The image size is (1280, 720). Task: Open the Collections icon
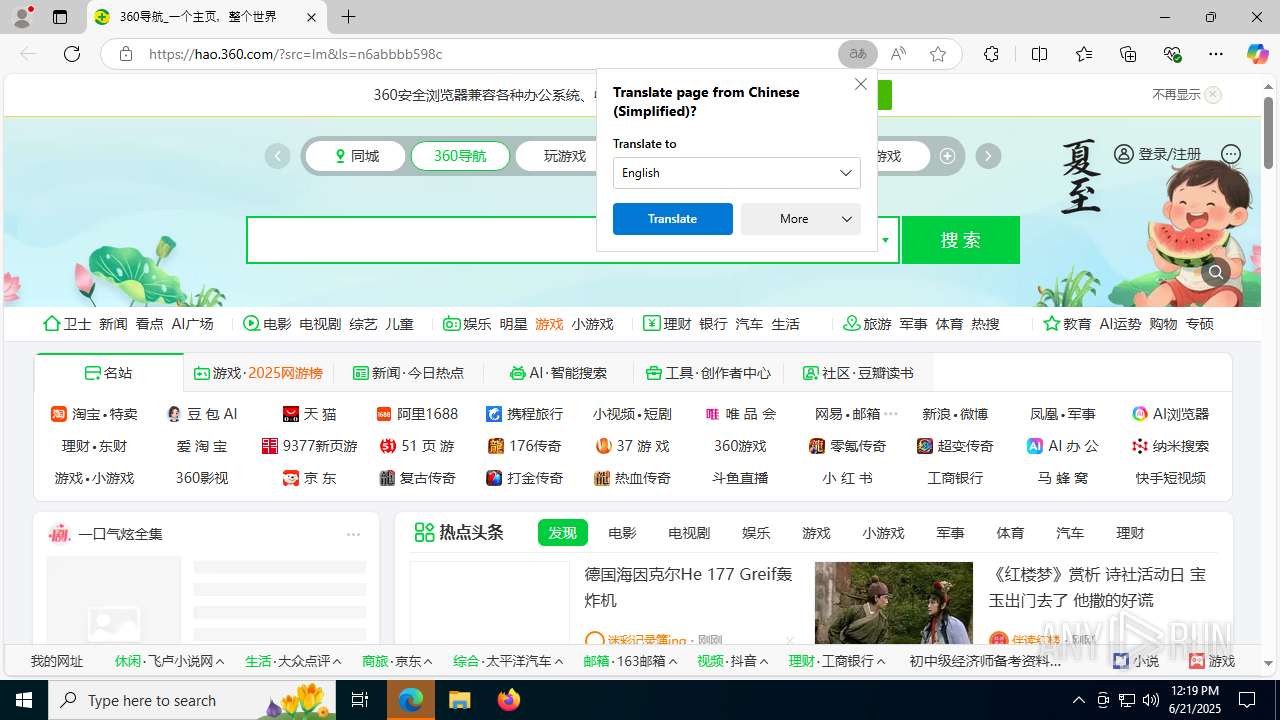click(1128, 54)
